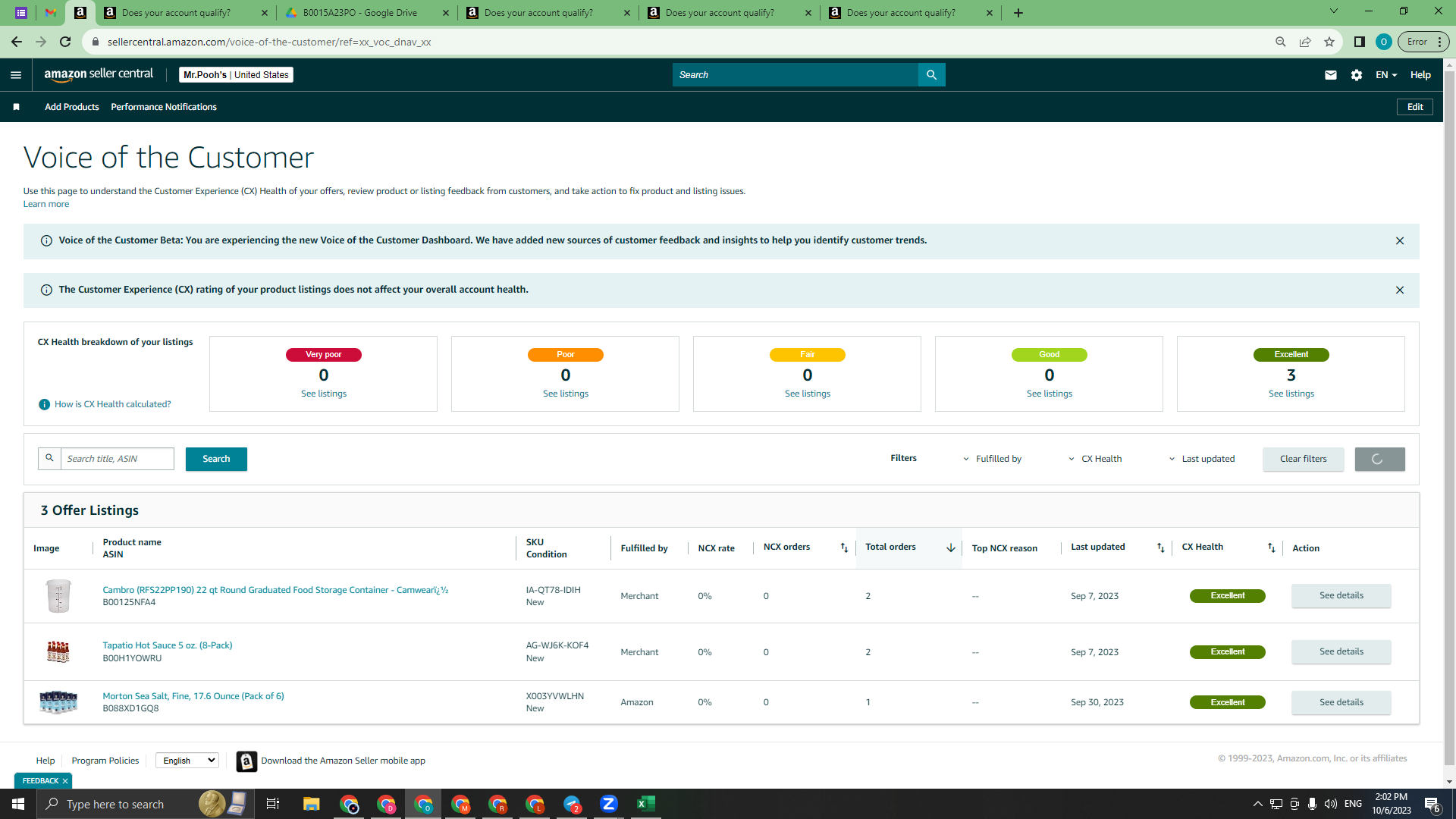Open Tapatio Hot Sauce product link
The height and width of the screenshot is (819, 1456).
tap(168, 645)
